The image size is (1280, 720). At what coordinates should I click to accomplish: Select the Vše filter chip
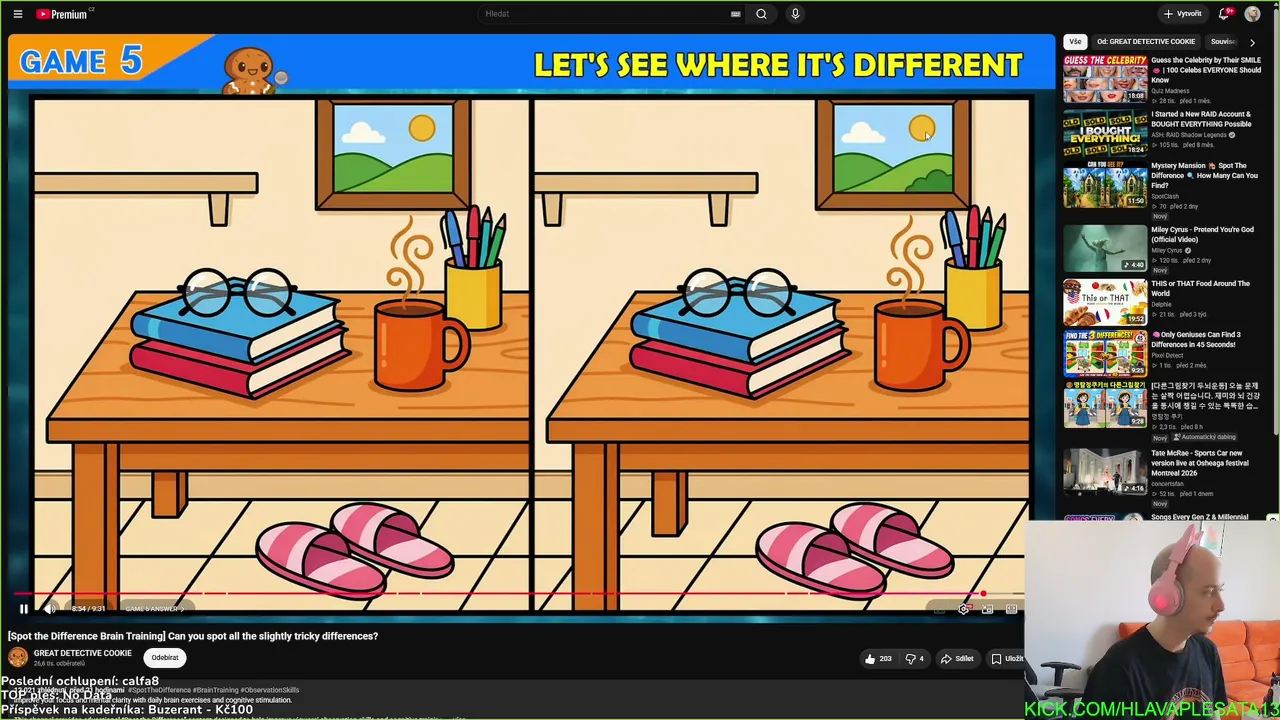point(1075,42)
